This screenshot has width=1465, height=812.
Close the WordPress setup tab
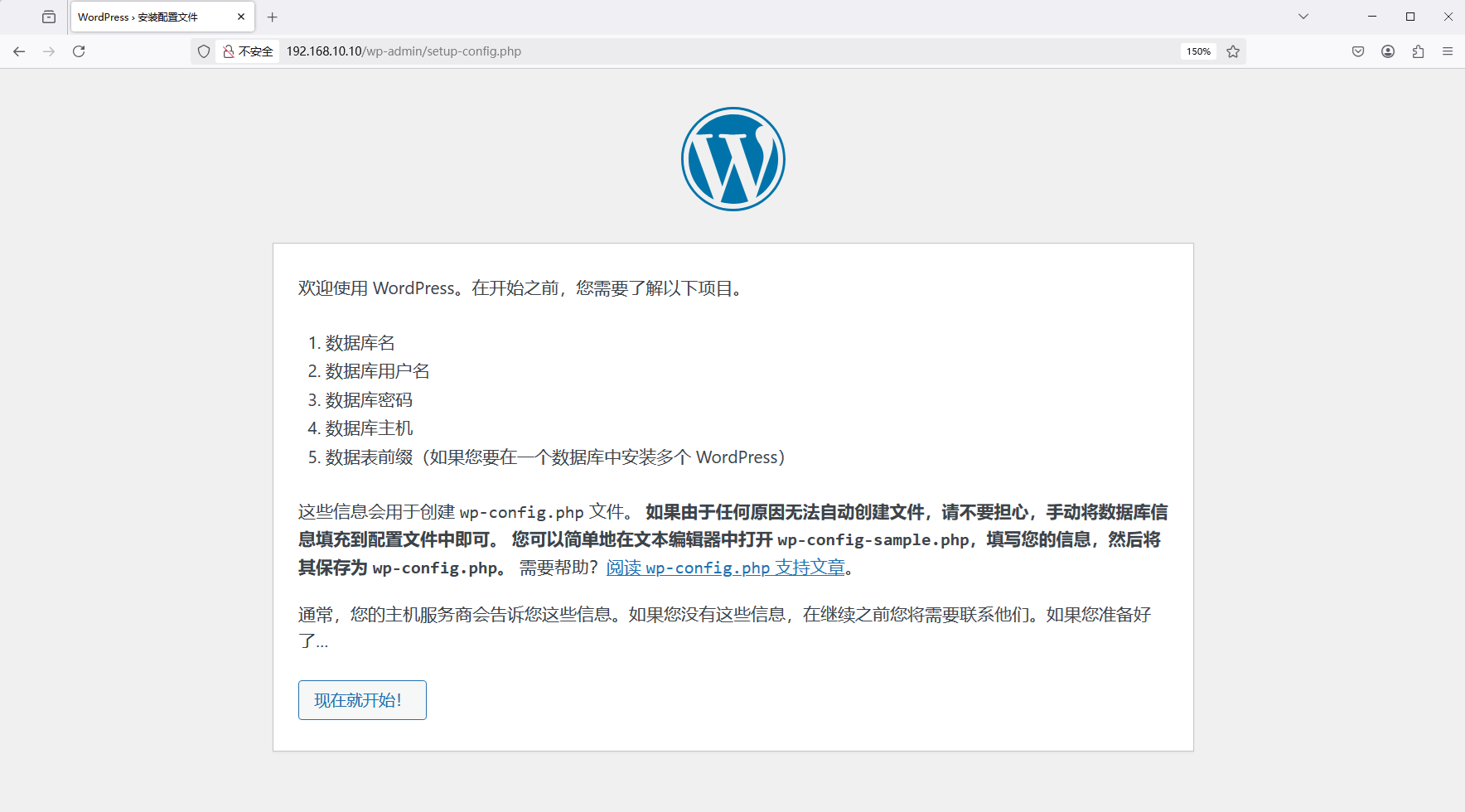tap(241, 17)
